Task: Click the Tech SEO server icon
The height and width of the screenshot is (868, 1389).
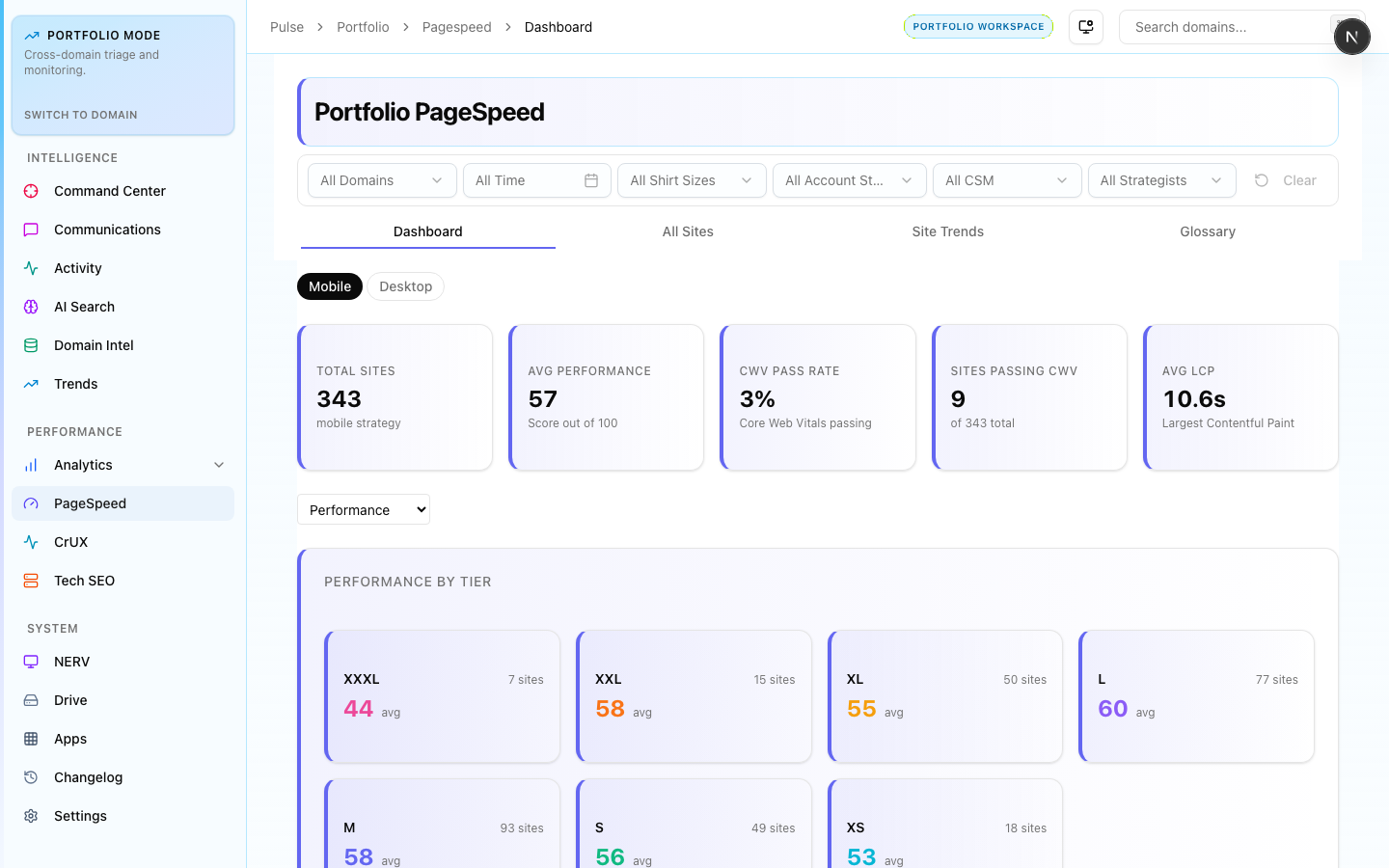Action: [x=31, y=581]
